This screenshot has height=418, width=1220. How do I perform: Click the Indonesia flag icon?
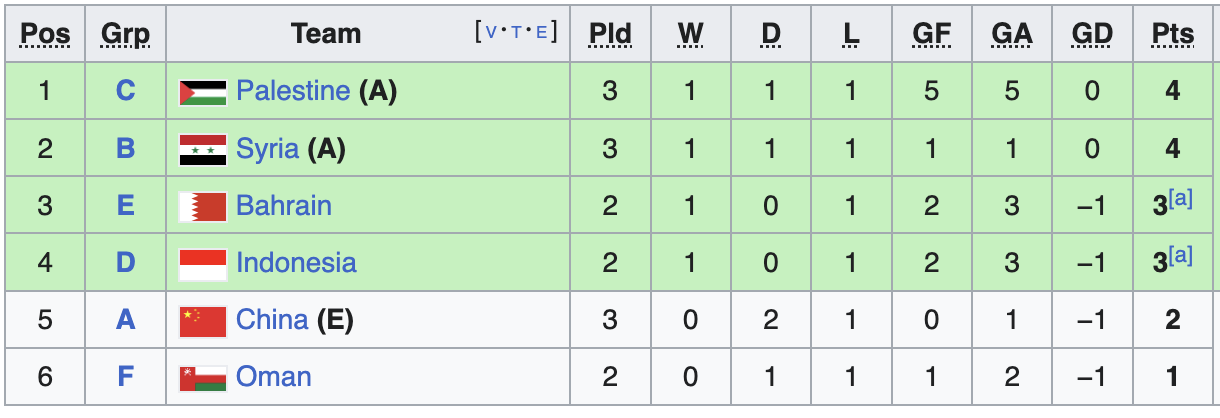click(x=203, y=263)
